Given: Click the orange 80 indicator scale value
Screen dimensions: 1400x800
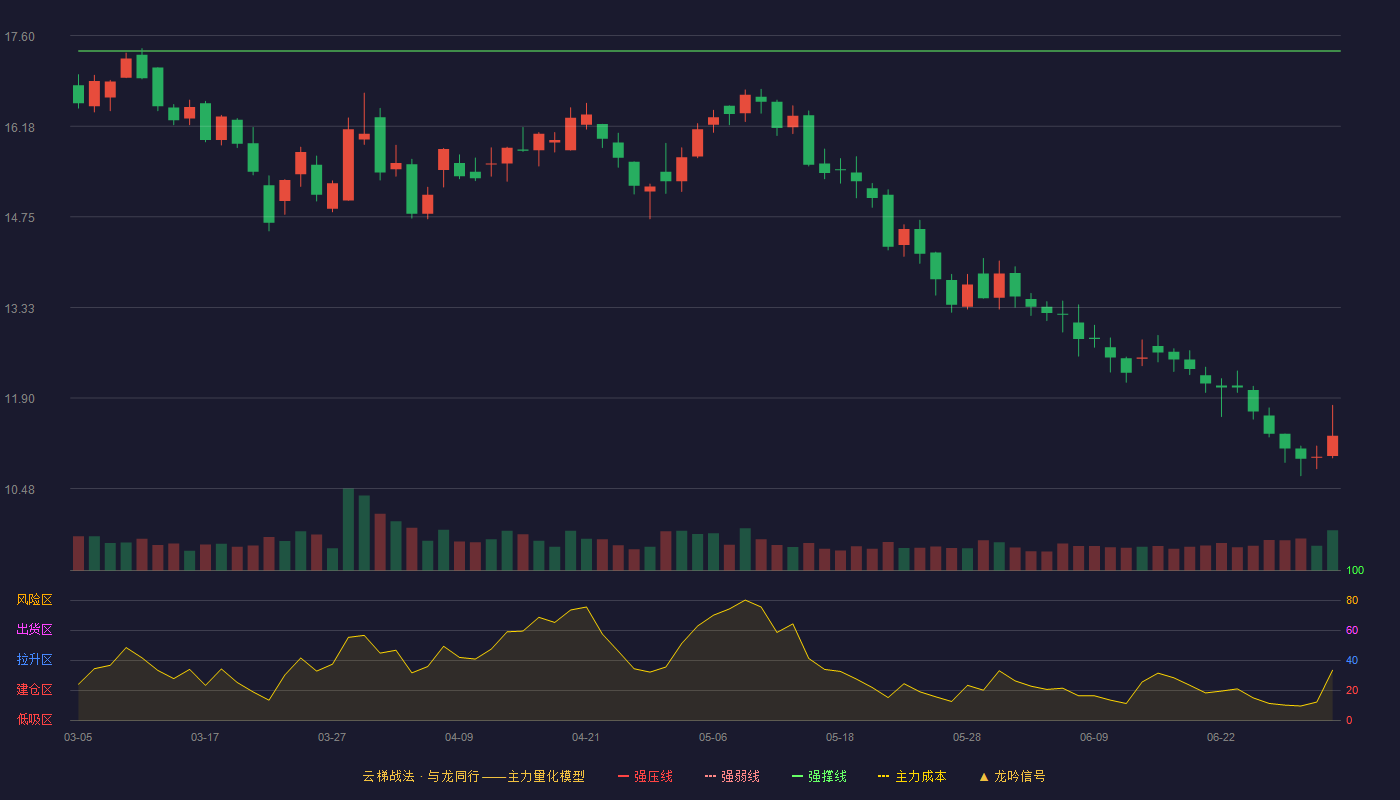Looking at the screenshot, I should coord(1352,601).
